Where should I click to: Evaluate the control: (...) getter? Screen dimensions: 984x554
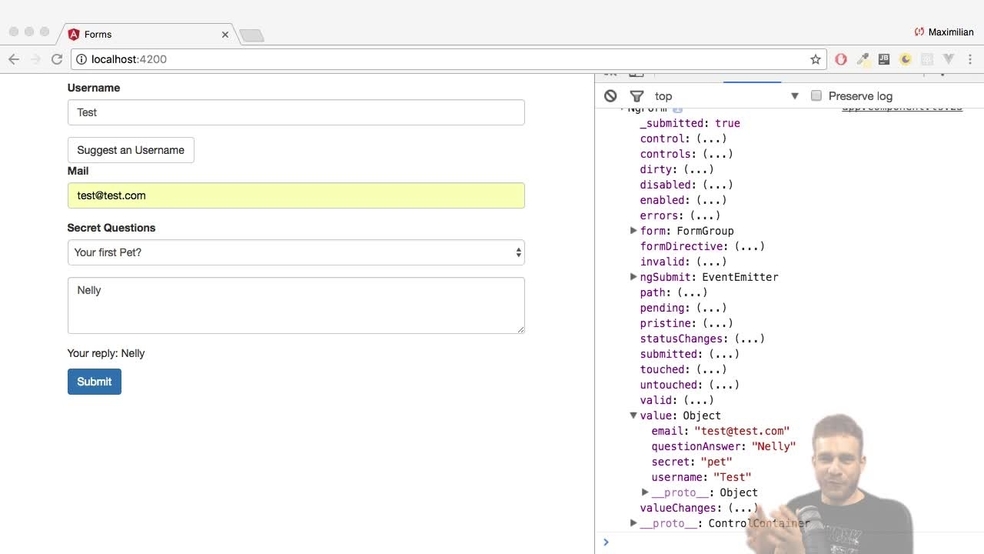click(x=711, y=139)
